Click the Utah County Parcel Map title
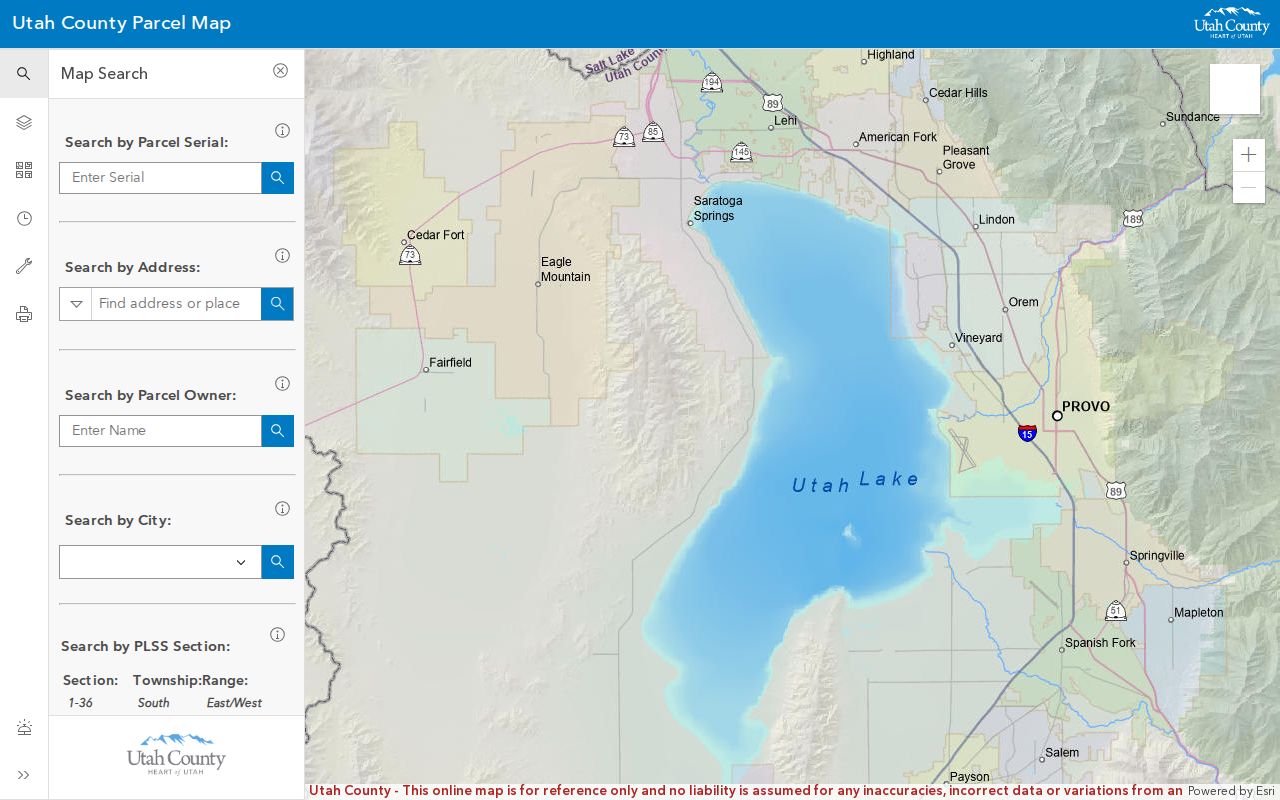This screenshot has width=1280, height=800. point(122,23)
